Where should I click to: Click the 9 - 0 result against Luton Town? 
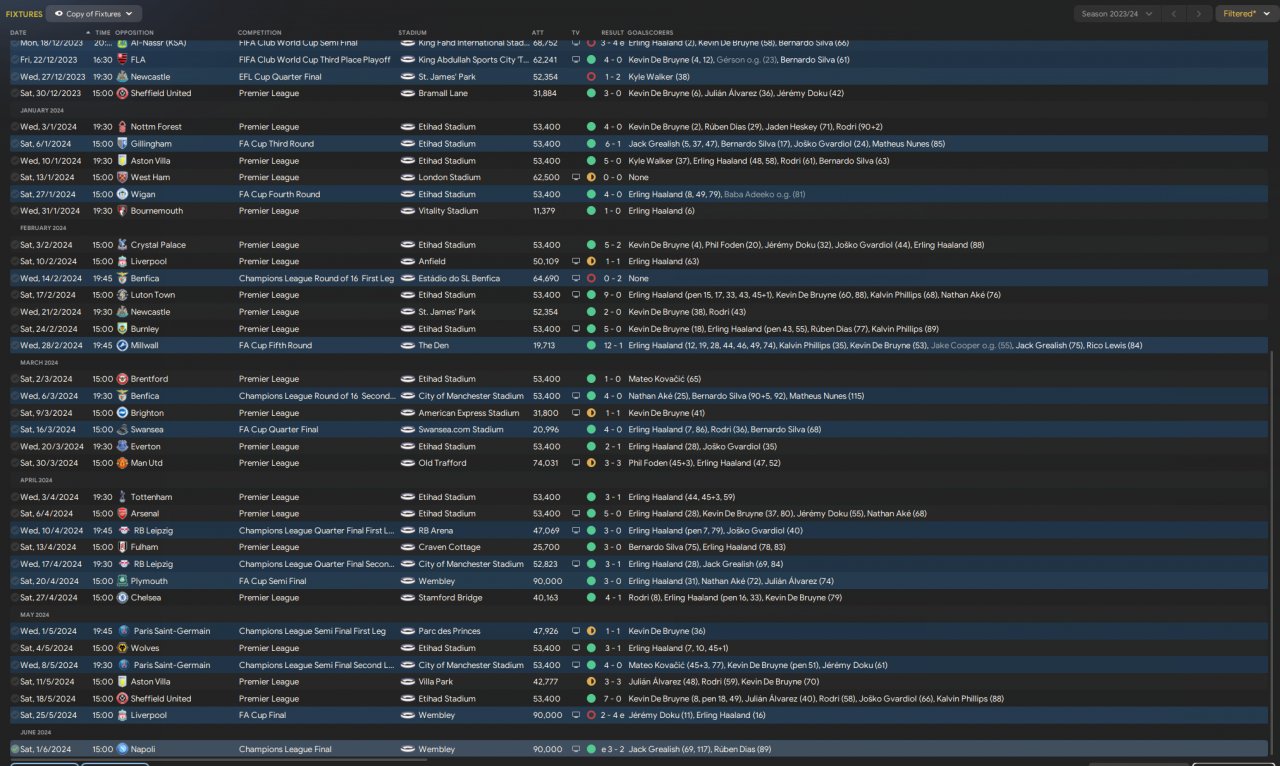(612, 295)
